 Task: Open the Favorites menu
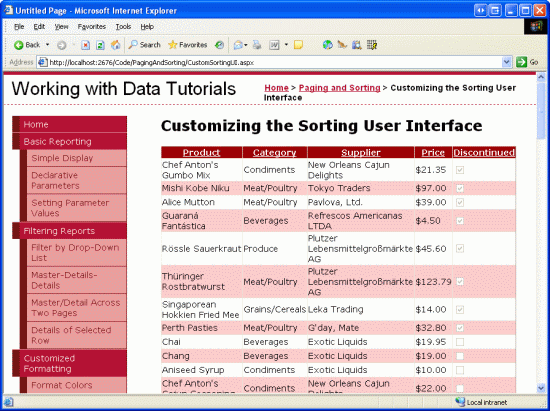click(x=92, y=27)
